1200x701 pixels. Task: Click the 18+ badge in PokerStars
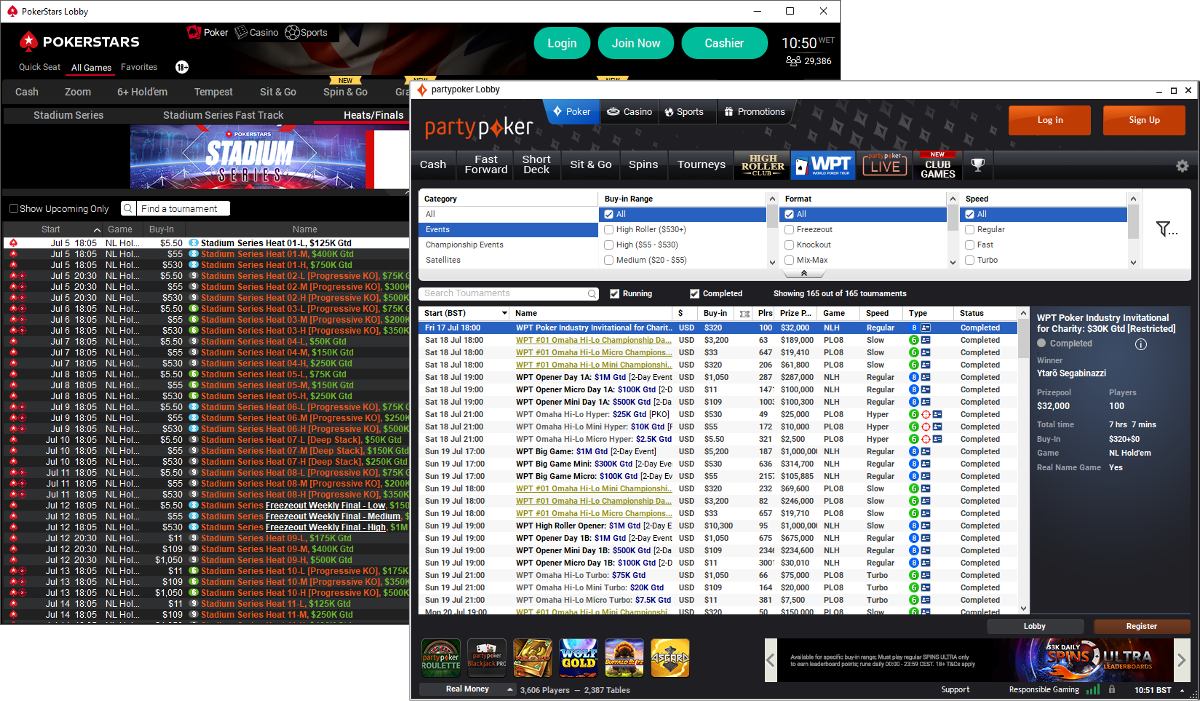coord(182,67)
